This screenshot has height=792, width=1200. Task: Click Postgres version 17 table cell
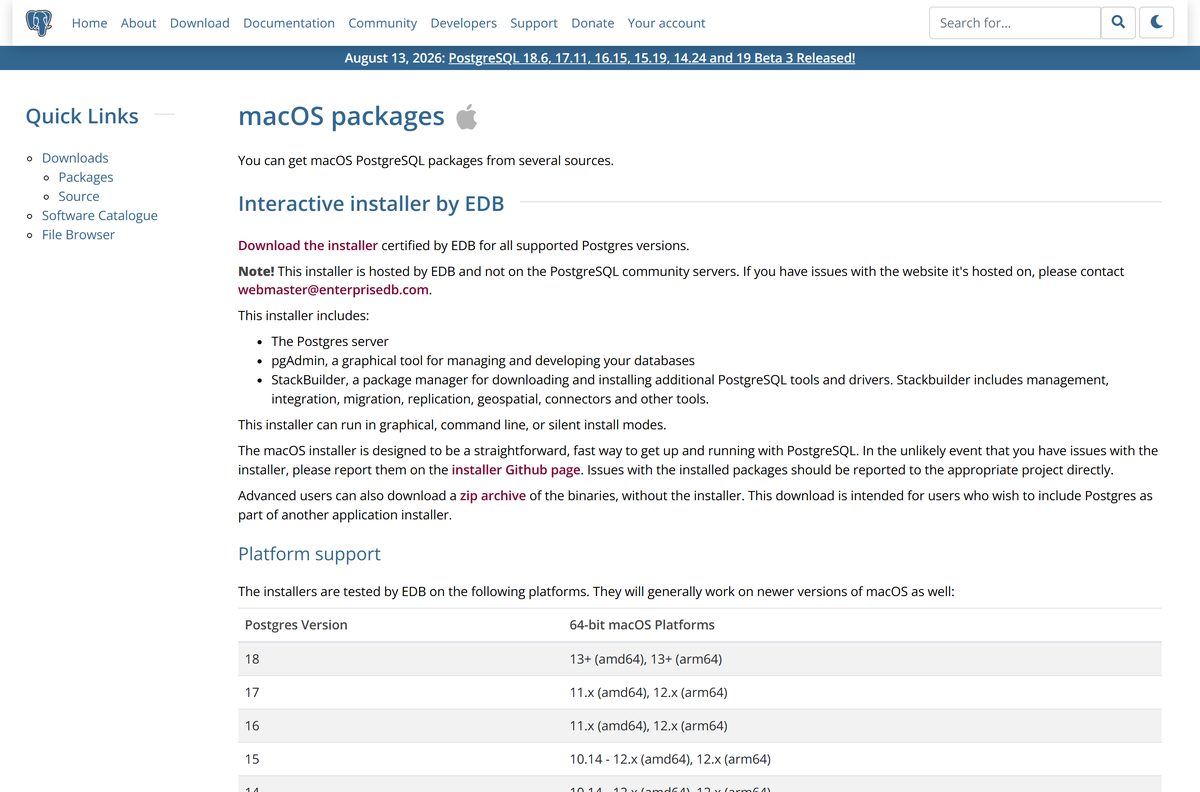pyautogui.click(x=400, y=693)
